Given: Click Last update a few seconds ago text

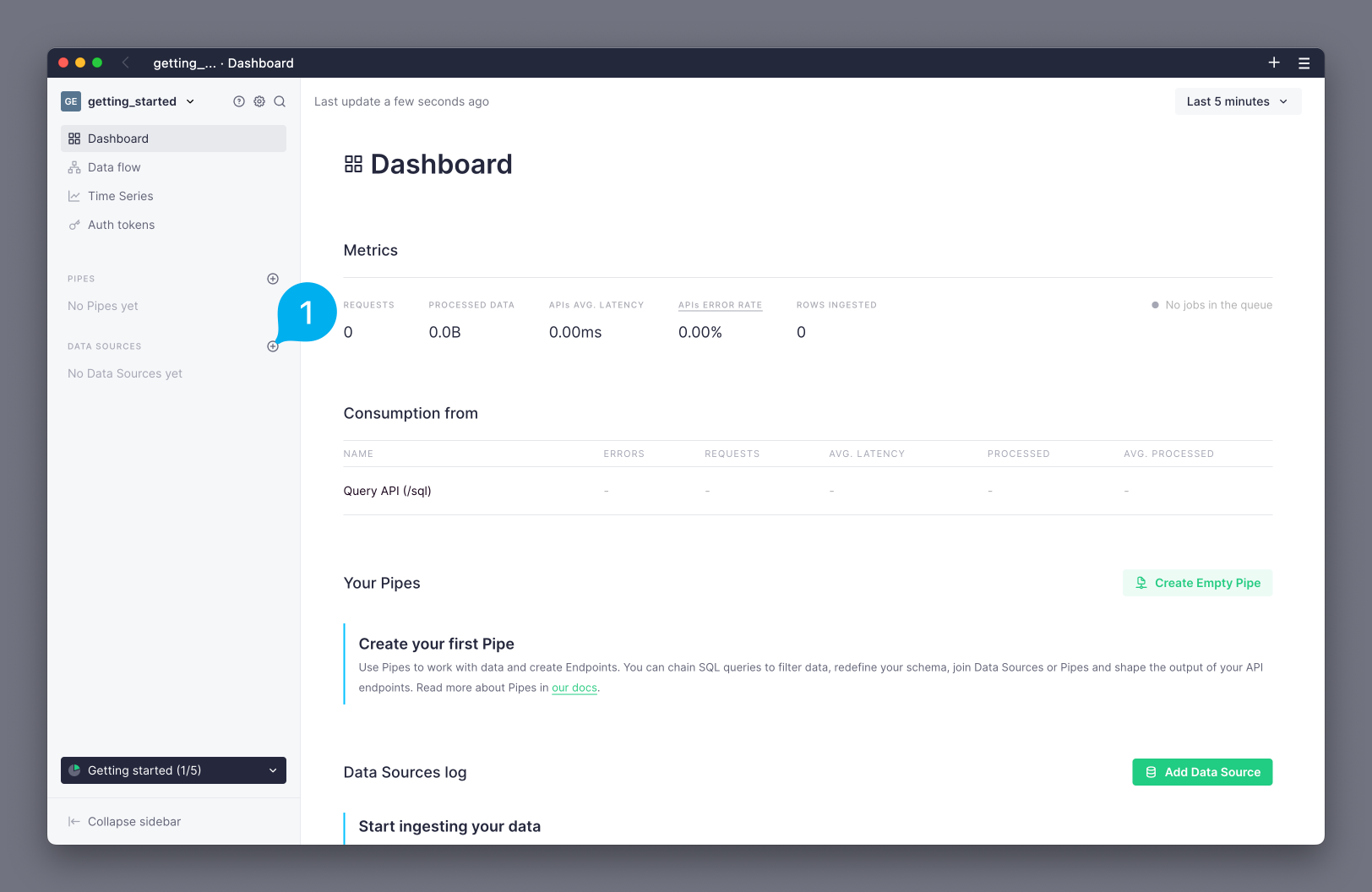Looking at the screenshot, I should tap(401, 101).
